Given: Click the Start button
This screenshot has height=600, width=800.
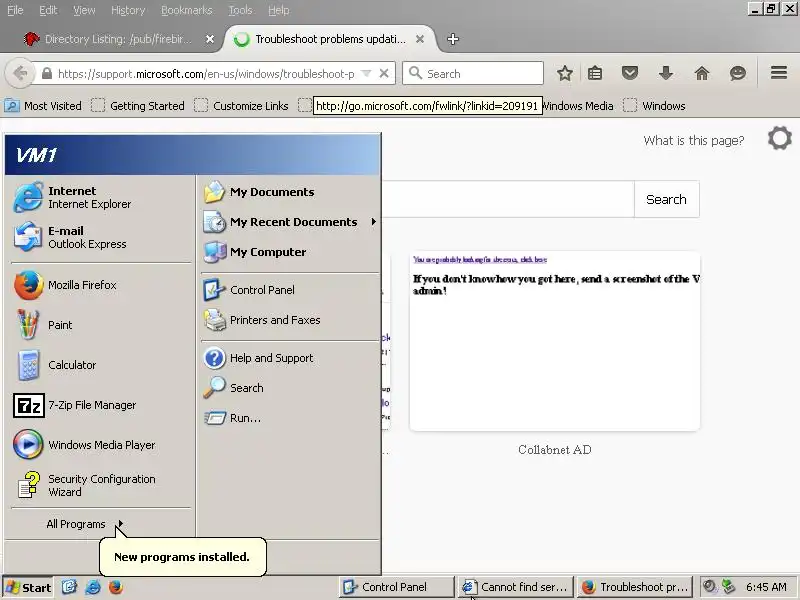Looking at the screenshot, I should (x=28, y=588).
